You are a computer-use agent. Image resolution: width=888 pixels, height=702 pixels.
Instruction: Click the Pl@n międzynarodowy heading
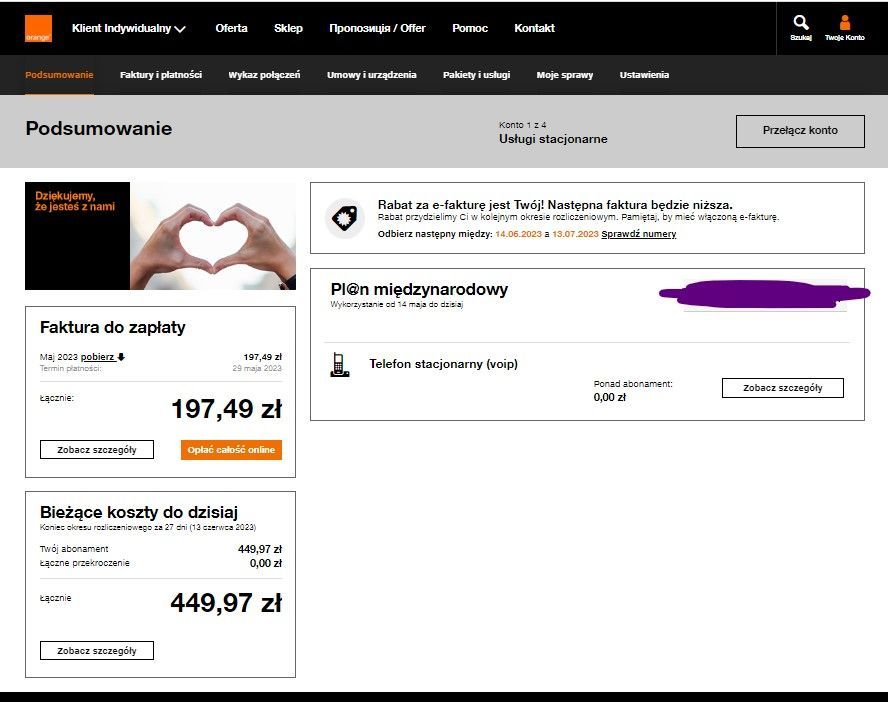419,289
